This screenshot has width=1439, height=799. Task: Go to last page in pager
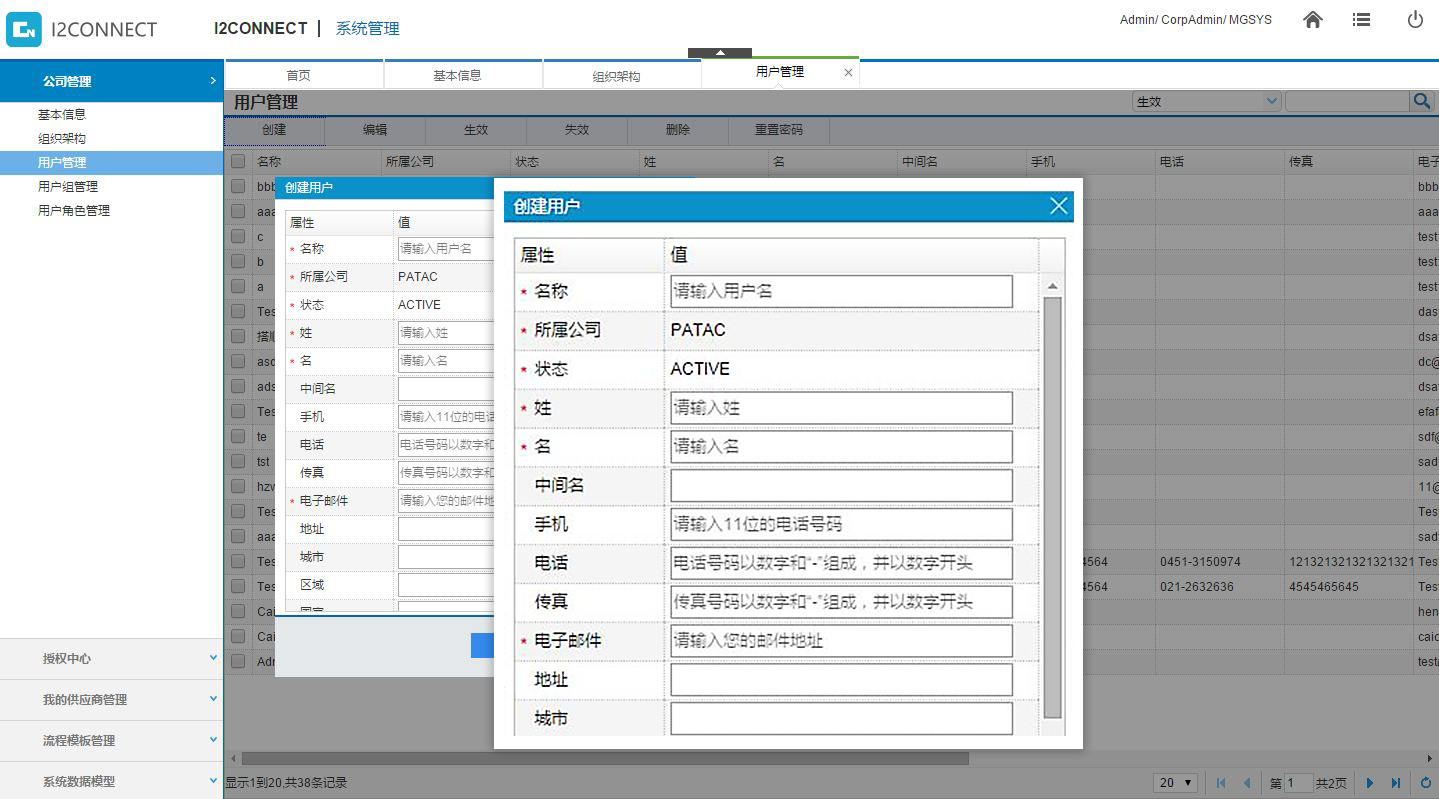pyautogui.click(x=1397, y=783)
